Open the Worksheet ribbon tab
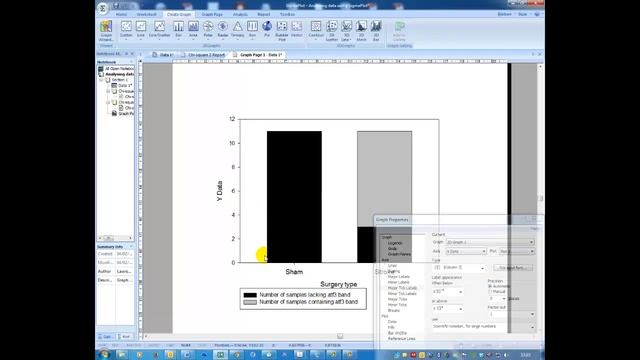The height and width of the screenshot is (360, 640). (x=146, y=14)
